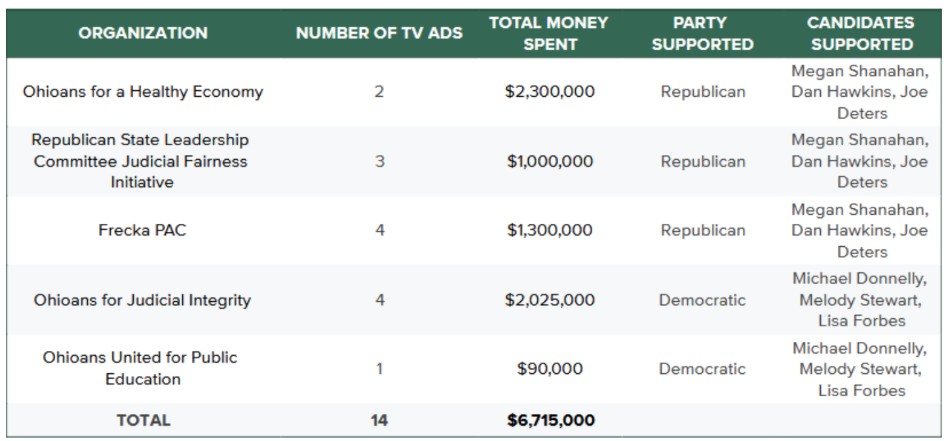Screen dimensions: 946x441
Task: Click the NUMBER OF TV ADS header
Action: (379, 33)
